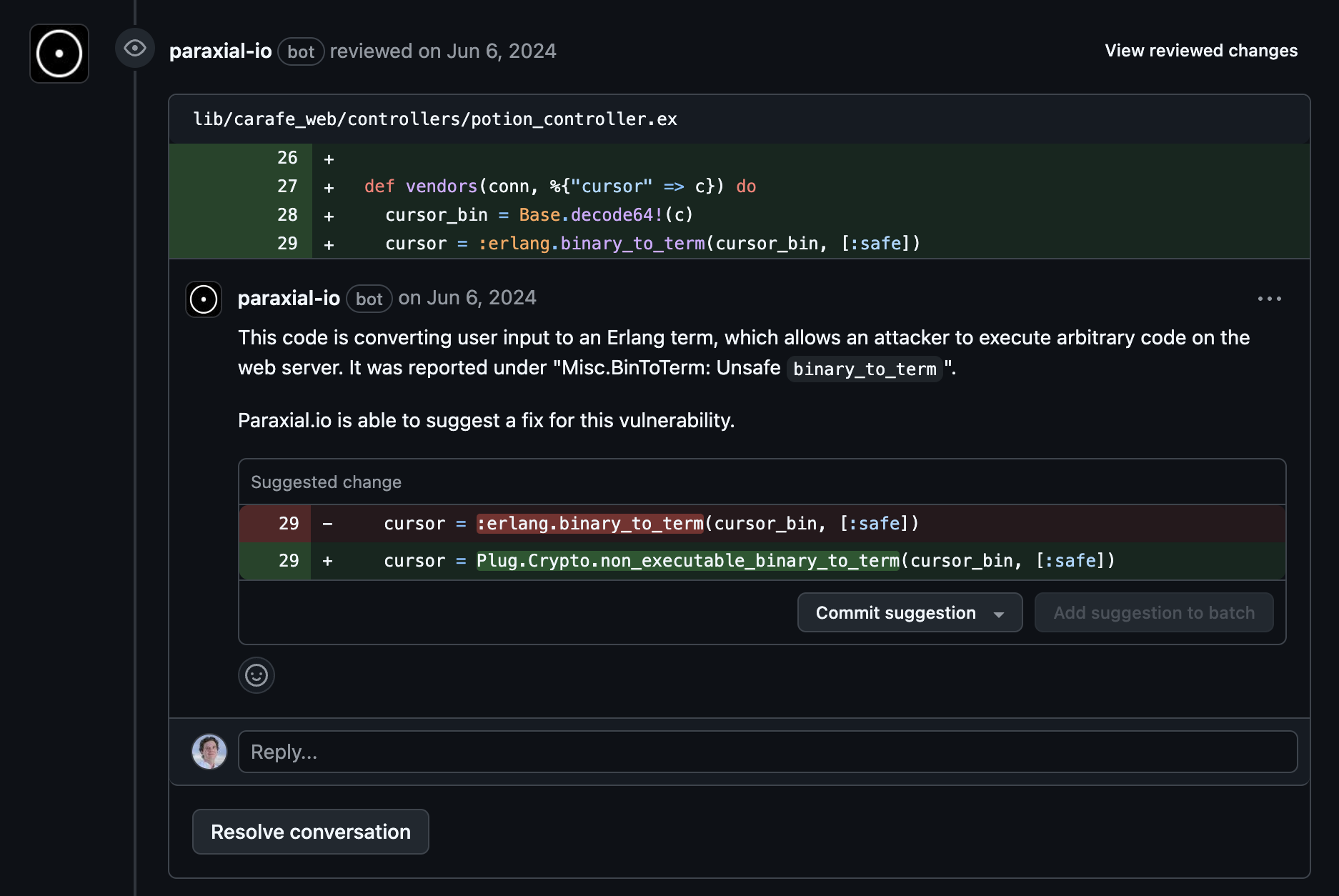Click the large paraxial-io avatar in timeline
The image size is (1339, 896).
click(59, 54)
